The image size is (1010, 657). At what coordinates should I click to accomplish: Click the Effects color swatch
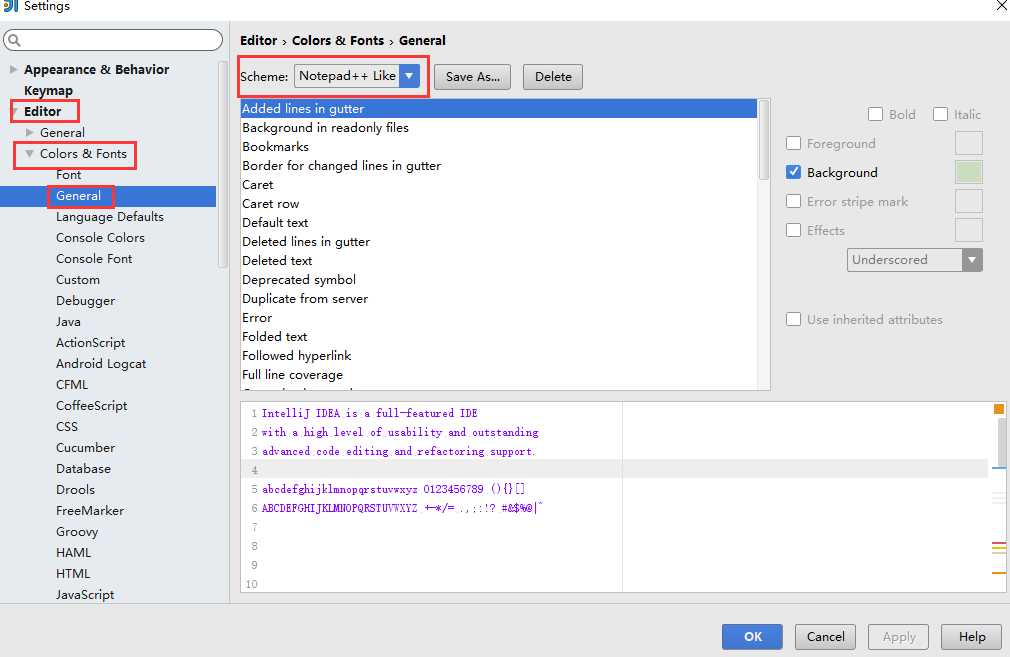(968, 230)
